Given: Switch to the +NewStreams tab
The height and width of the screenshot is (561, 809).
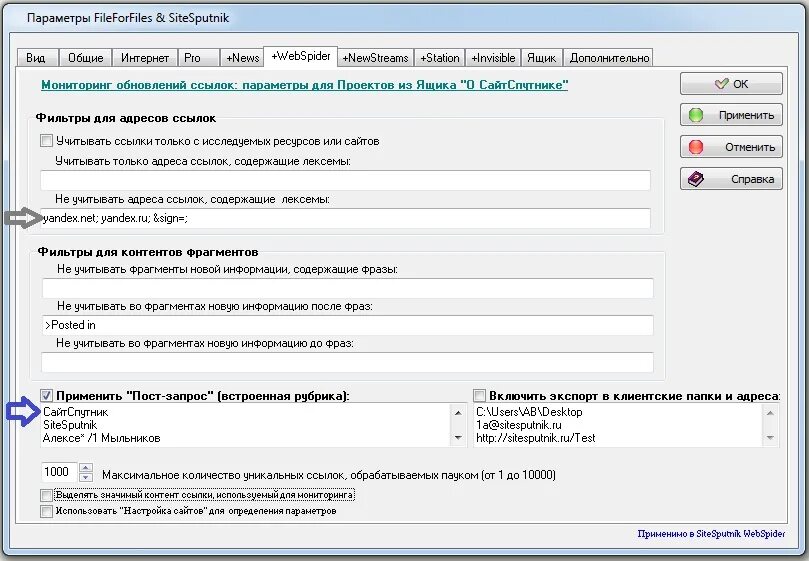Looking at the screenshot, I should 376,58.
